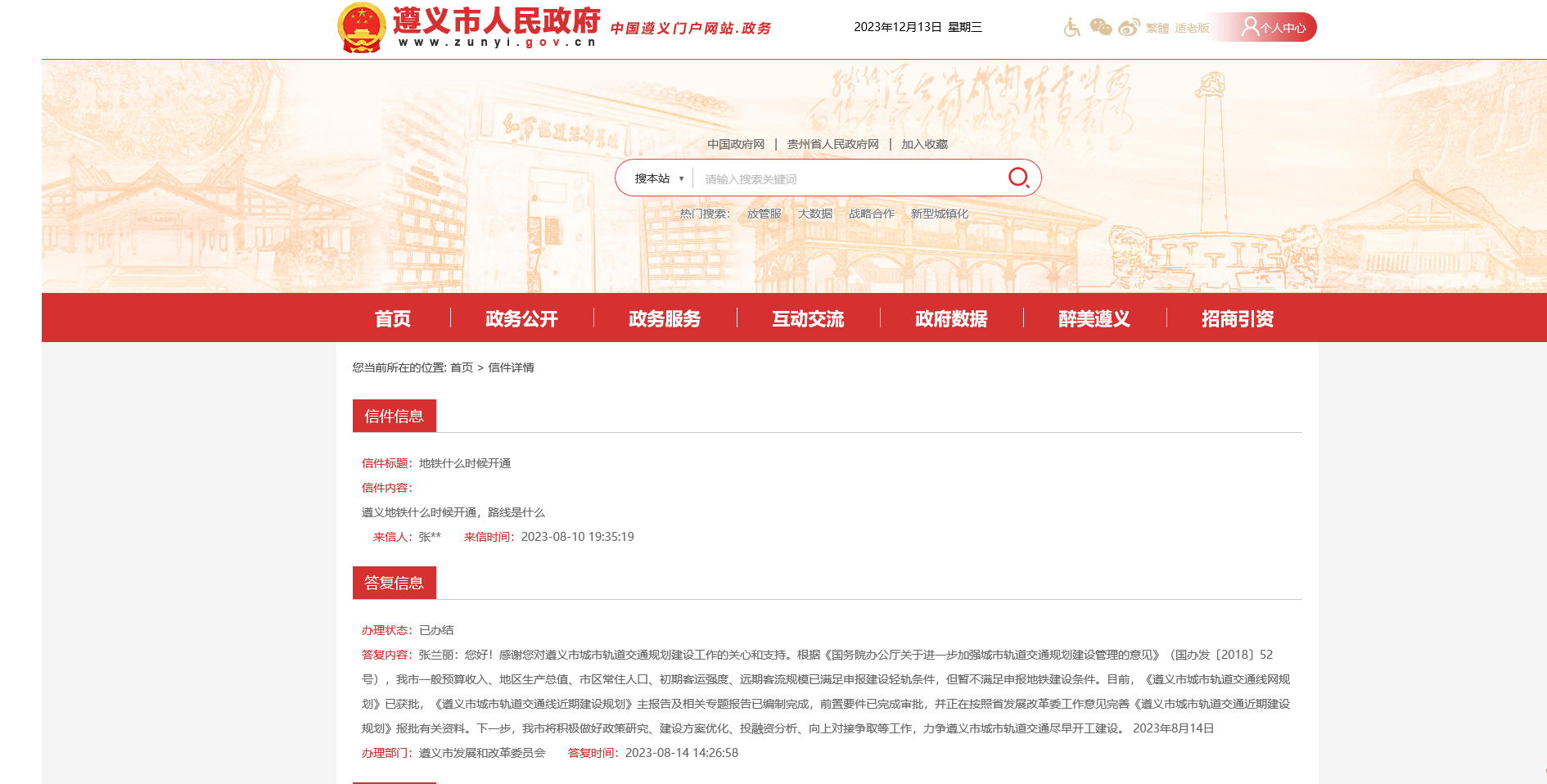The width and height of the screenshot is (1547, 784).
Task: Open the 政府数据 menu
Action: pyautogui.click(x=950, y=319)
